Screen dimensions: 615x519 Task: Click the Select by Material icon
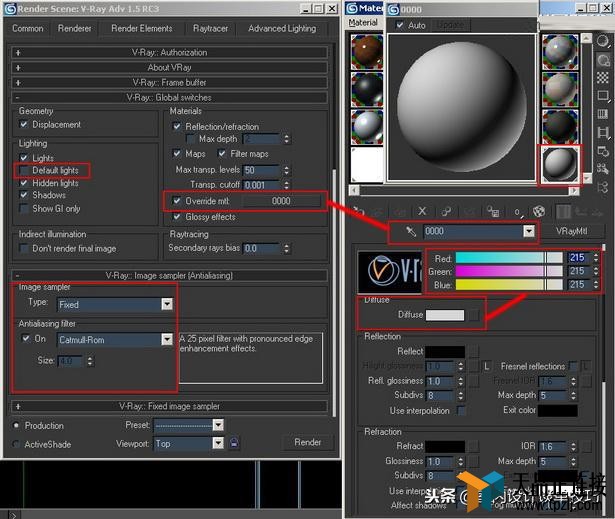[603, 169]
